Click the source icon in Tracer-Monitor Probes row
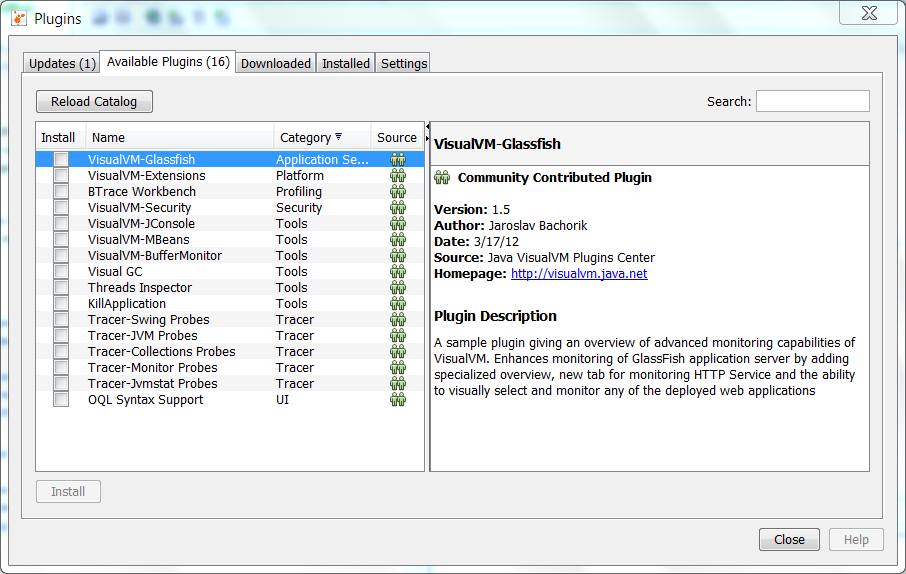 coord(398,368)
